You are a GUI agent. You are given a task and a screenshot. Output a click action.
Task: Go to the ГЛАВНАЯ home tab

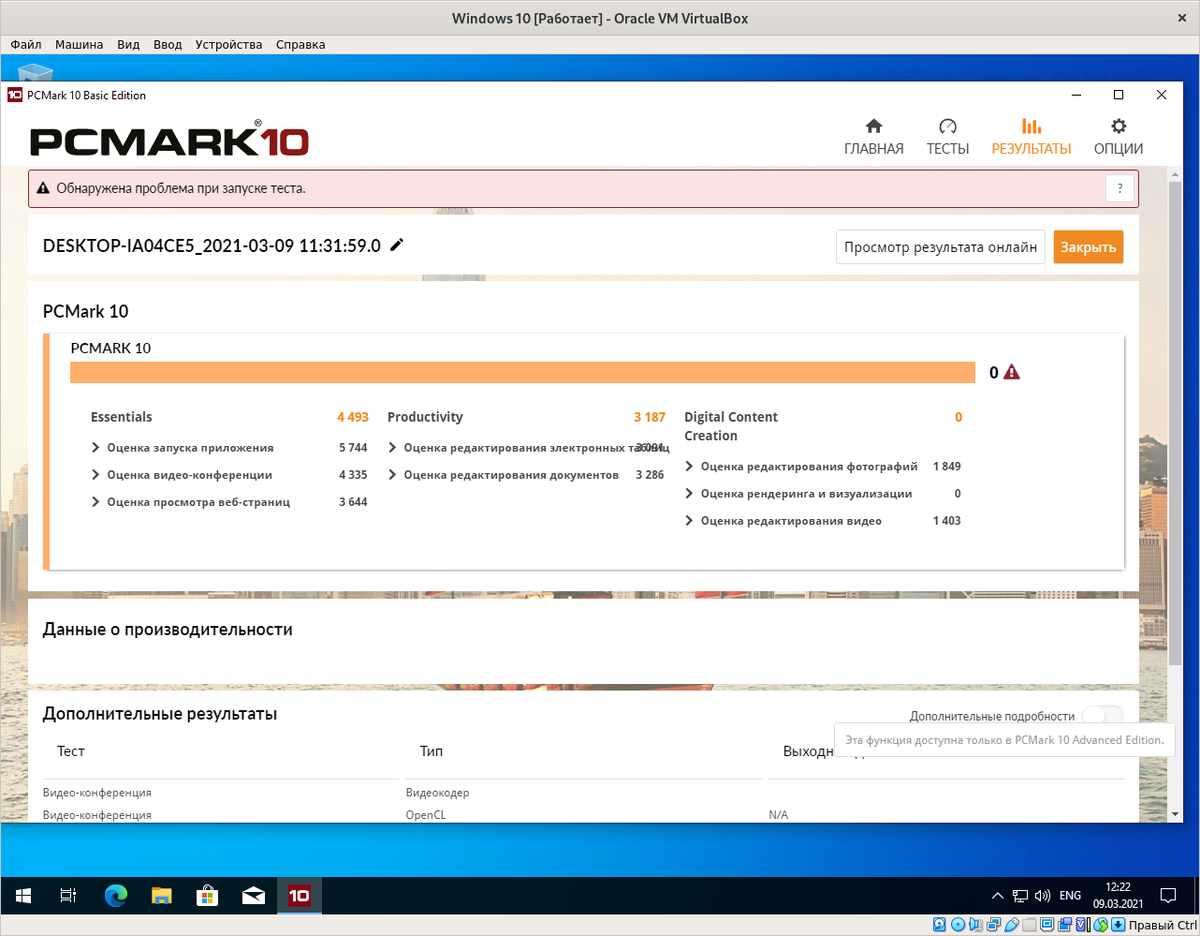click(x=873, y=137)
